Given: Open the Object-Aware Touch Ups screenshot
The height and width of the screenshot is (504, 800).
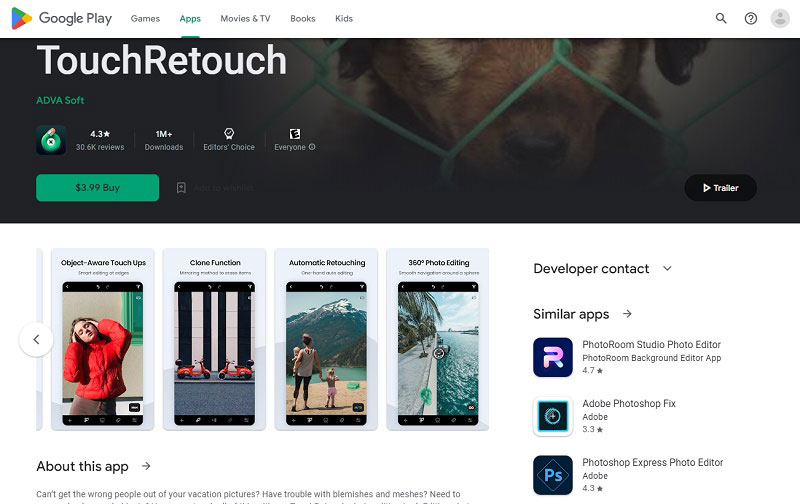Looking at the screenshot, I should tap(103, 339).
